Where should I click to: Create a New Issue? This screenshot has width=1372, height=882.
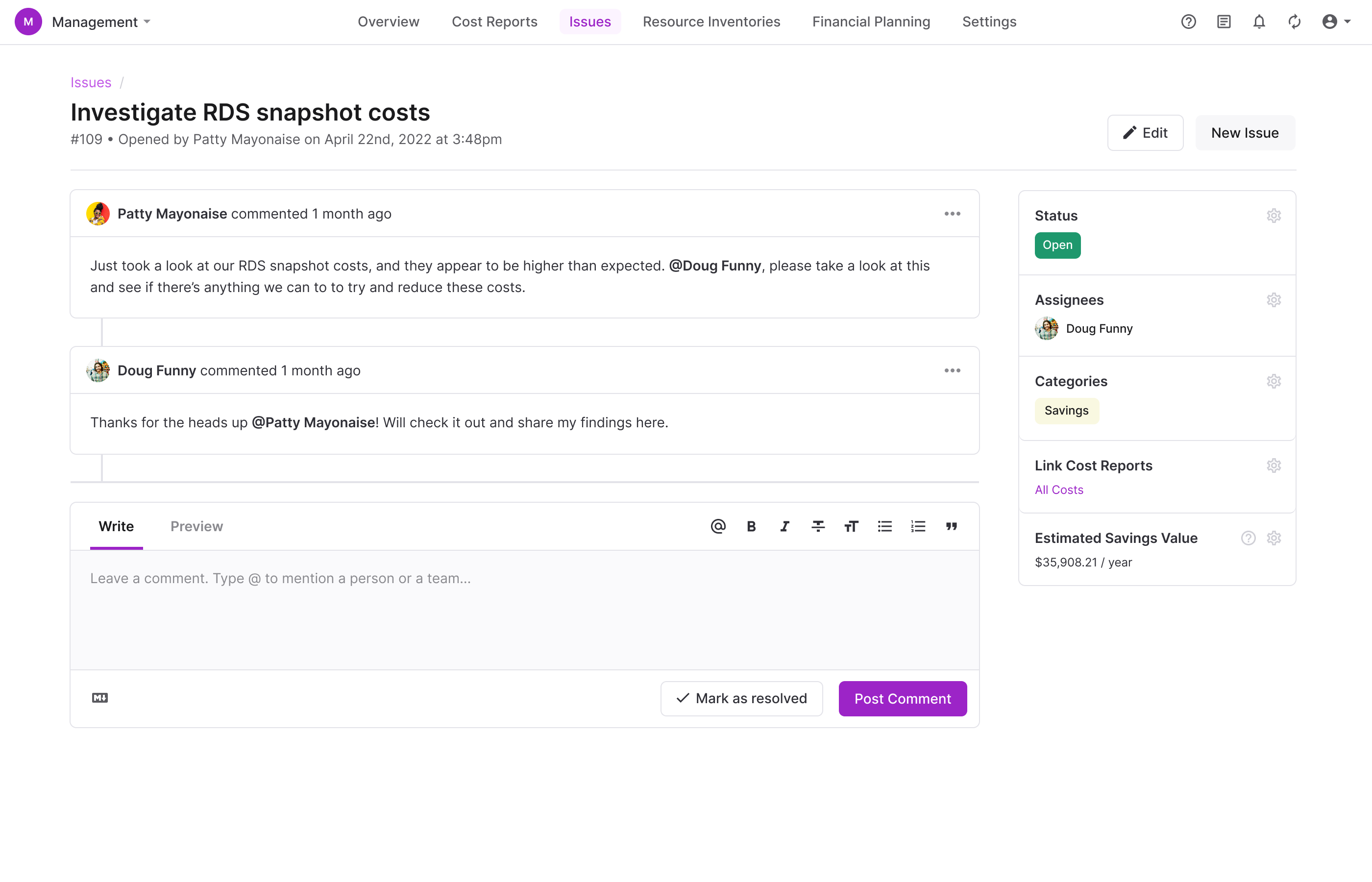(x=1245, y=133)
